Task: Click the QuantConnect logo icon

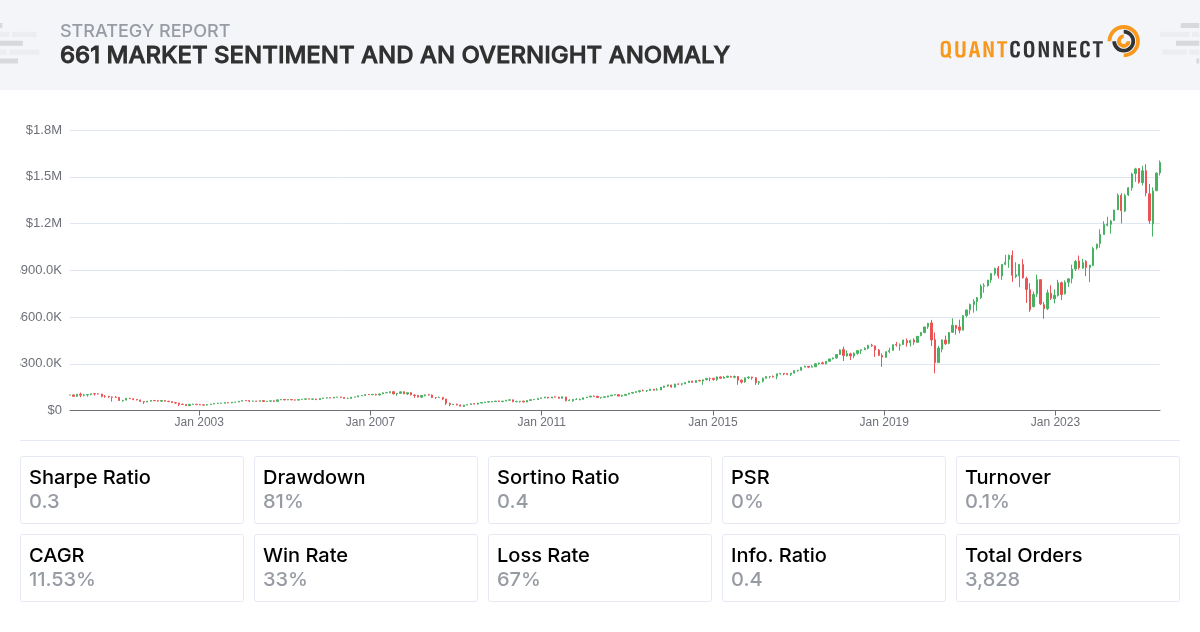Action: click(1124, 42)
